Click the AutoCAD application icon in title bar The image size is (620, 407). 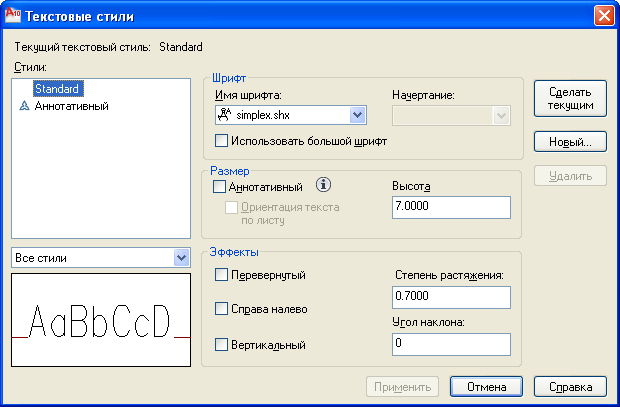coord(12,15)
